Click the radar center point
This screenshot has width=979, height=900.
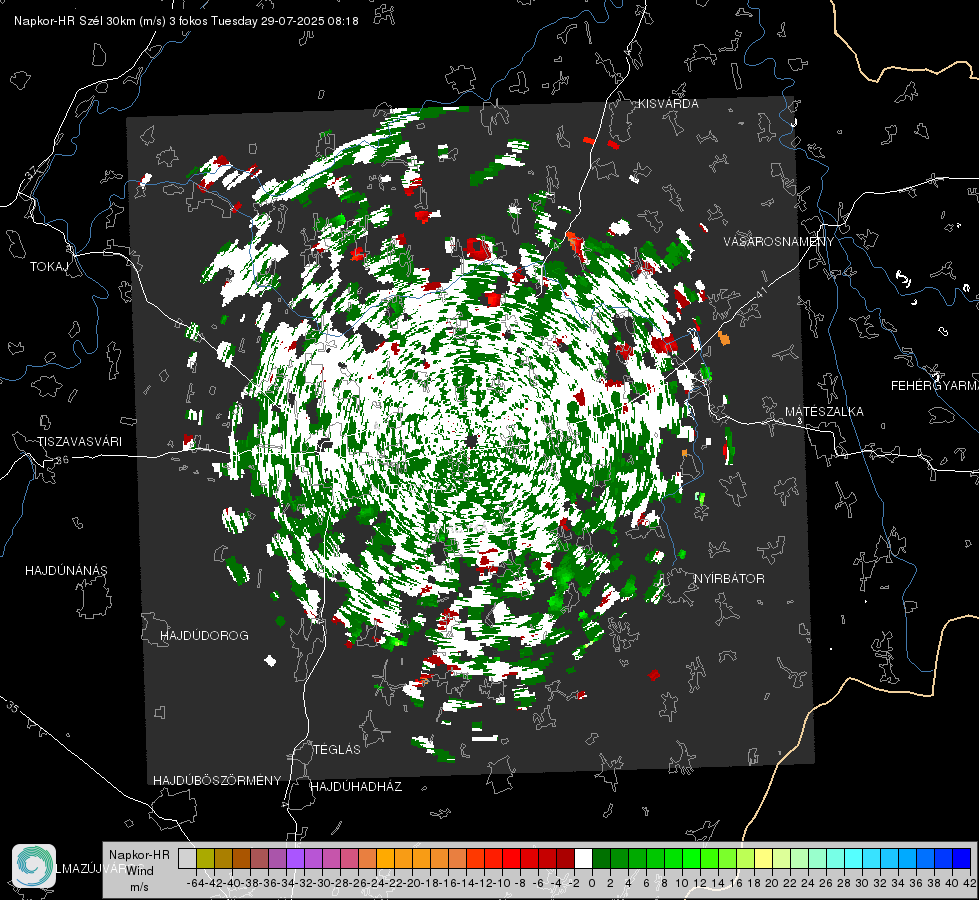473,441
